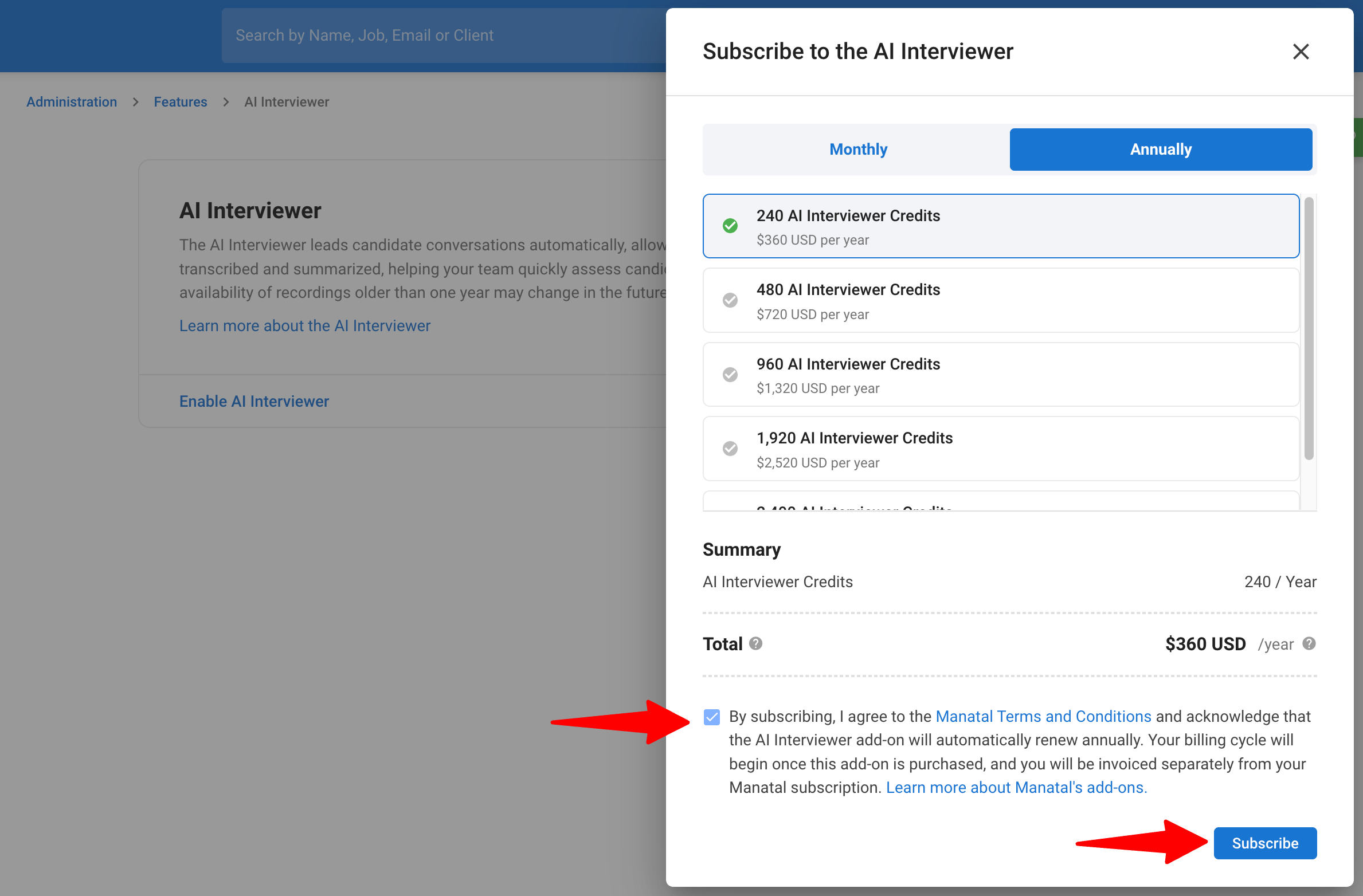Image resolution: width=1363 pixels, height=896 pixels.
Task: Click the Subscribe button
Action: pos(1265,843)
